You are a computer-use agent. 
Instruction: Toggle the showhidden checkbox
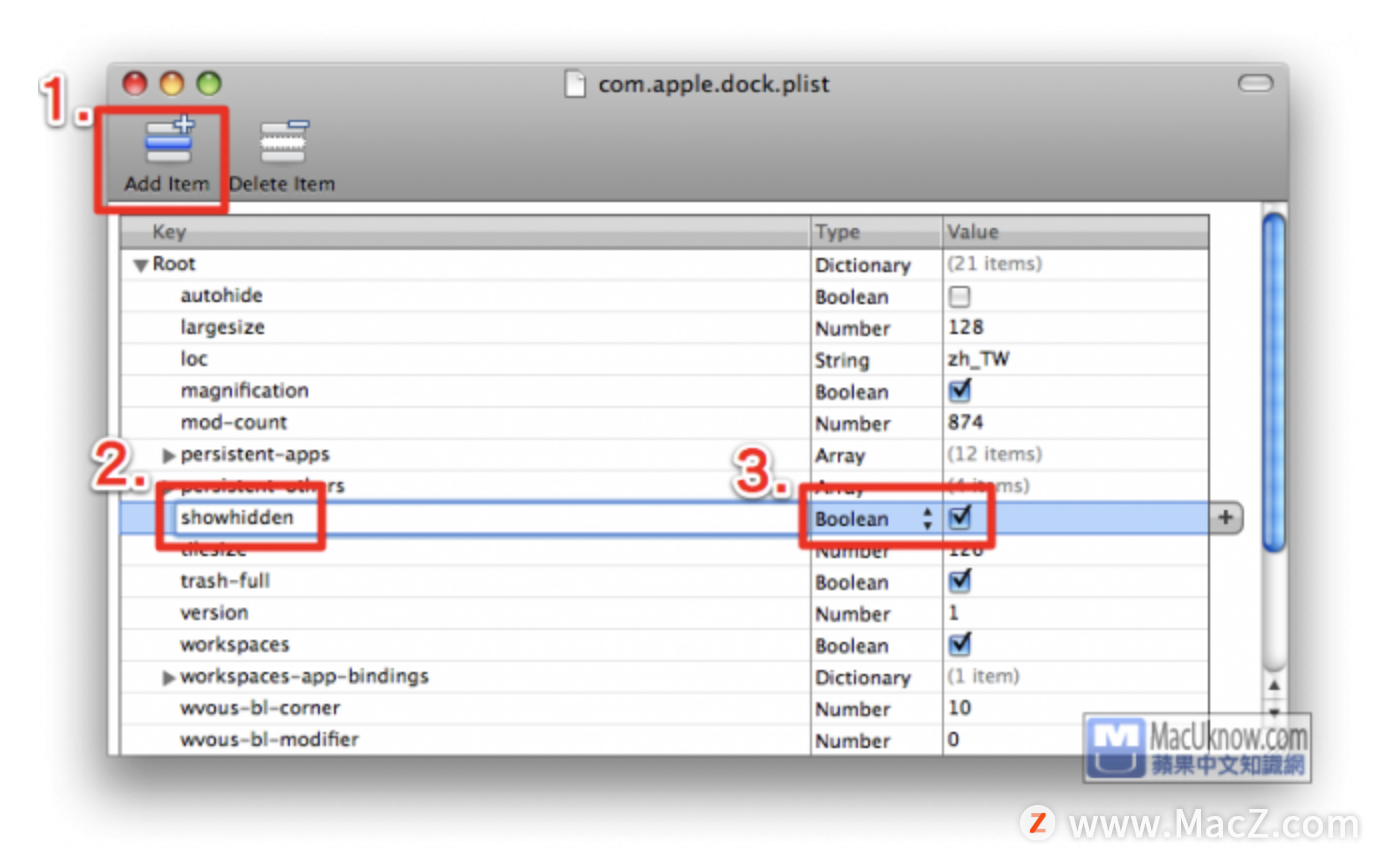[960, 517]
